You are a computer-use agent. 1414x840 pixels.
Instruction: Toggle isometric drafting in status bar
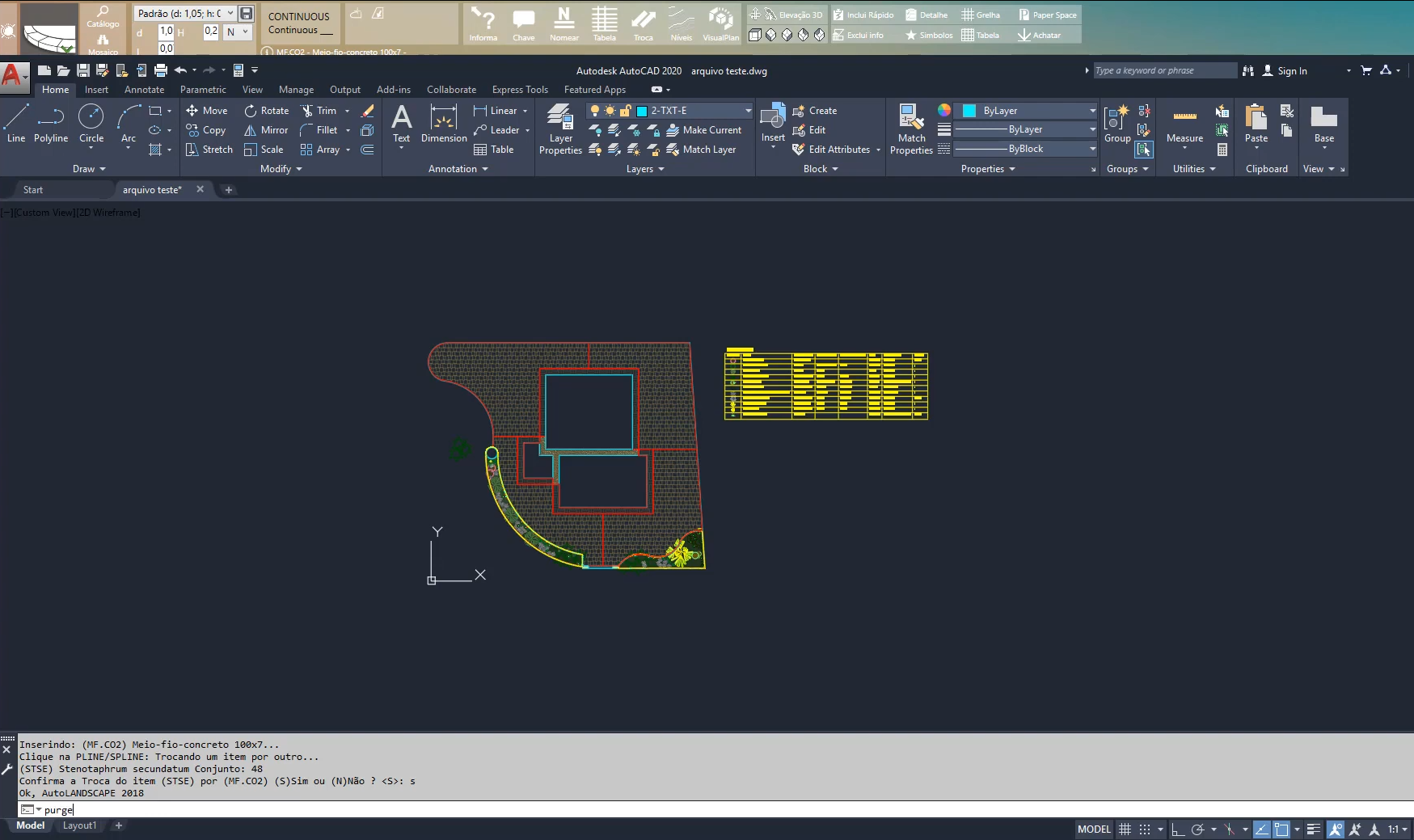pos(1230,829)
